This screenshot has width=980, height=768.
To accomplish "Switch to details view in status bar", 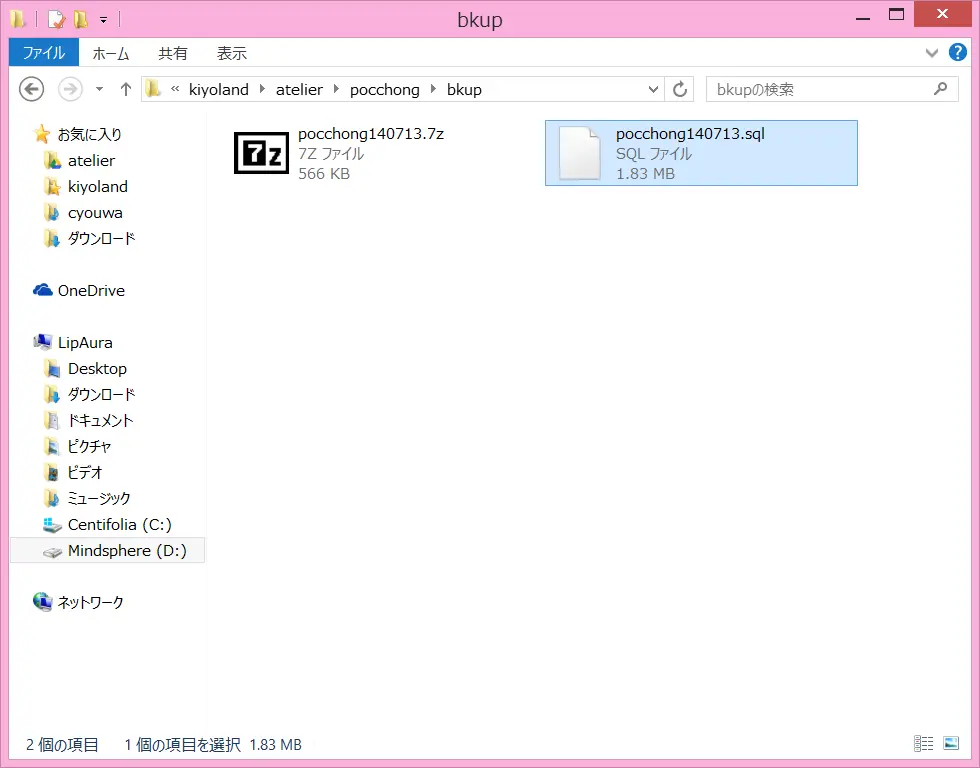I will click(923, 744).
